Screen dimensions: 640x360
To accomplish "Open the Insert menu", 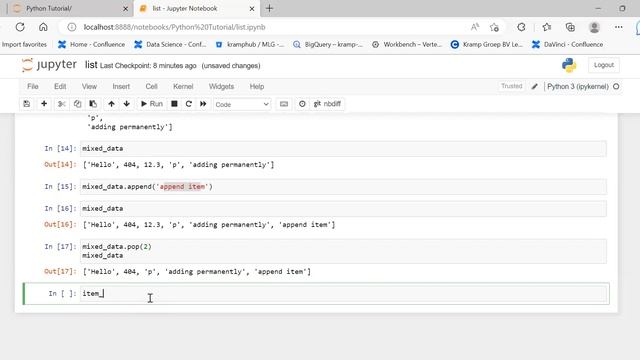I will [x=121, y=87].
